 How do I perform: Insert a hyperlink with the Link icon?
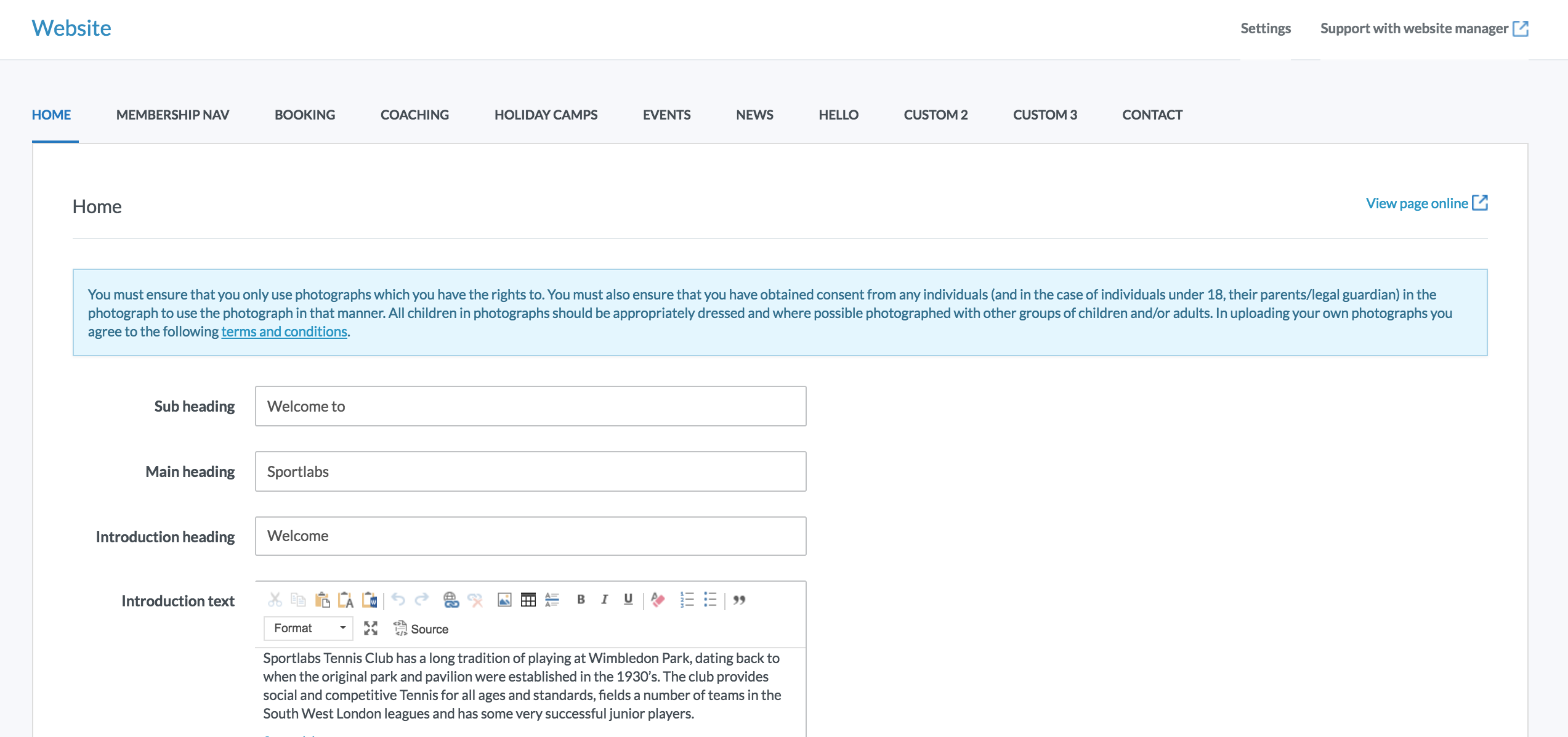point(451,600)
